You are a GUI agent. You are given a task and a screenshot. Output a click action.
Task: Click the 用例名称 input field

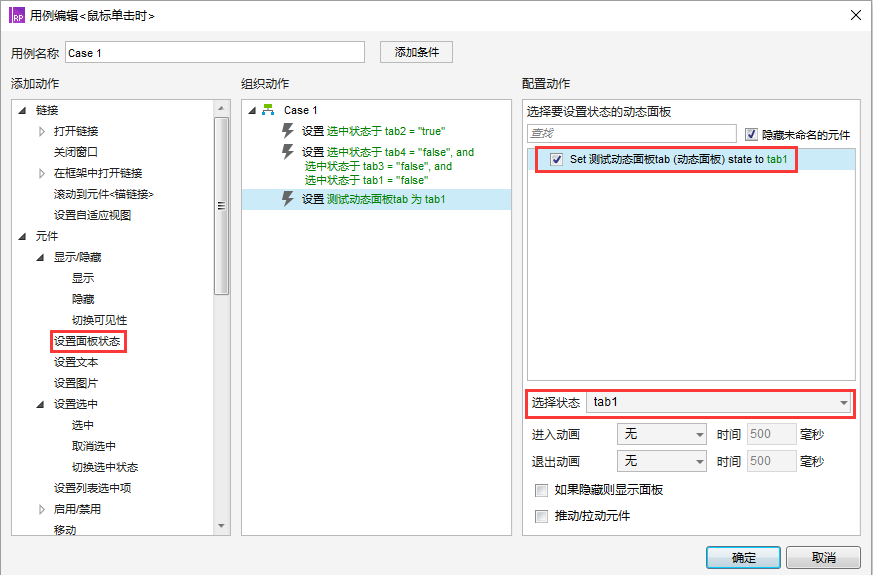coord(215,52)
